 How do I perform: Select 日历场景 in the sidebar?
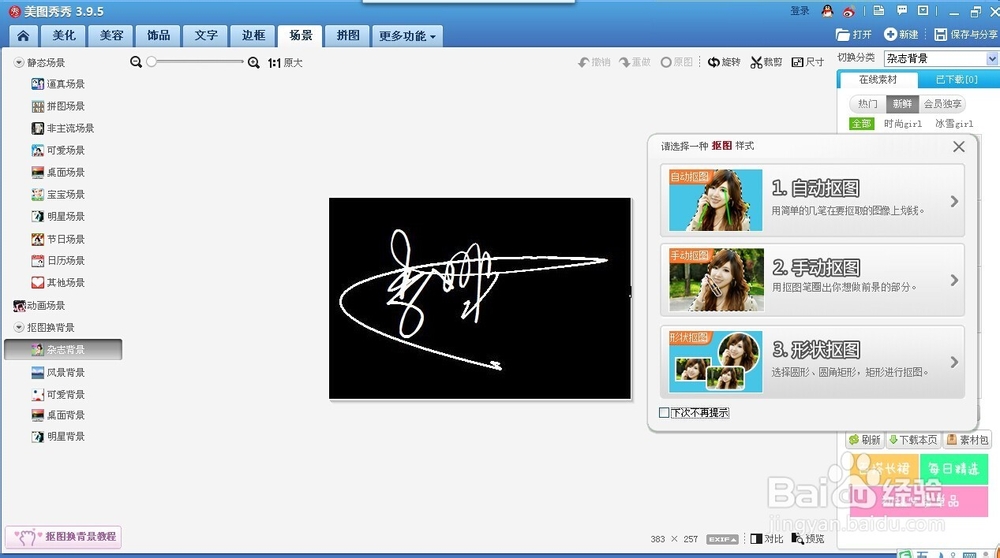click(58, 260)
